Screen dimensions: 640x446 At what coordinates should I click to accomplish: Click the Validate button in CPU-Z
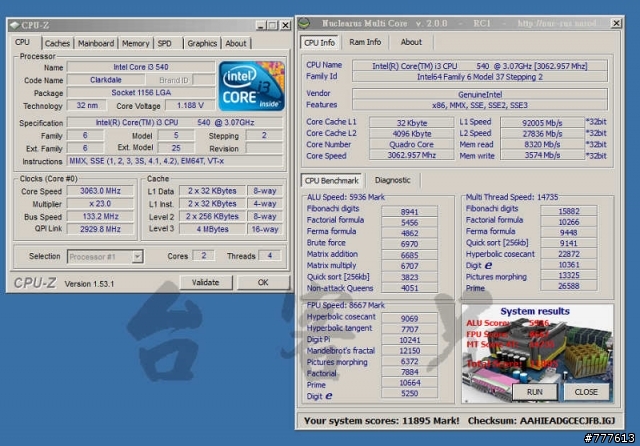(x=205, y=282)
